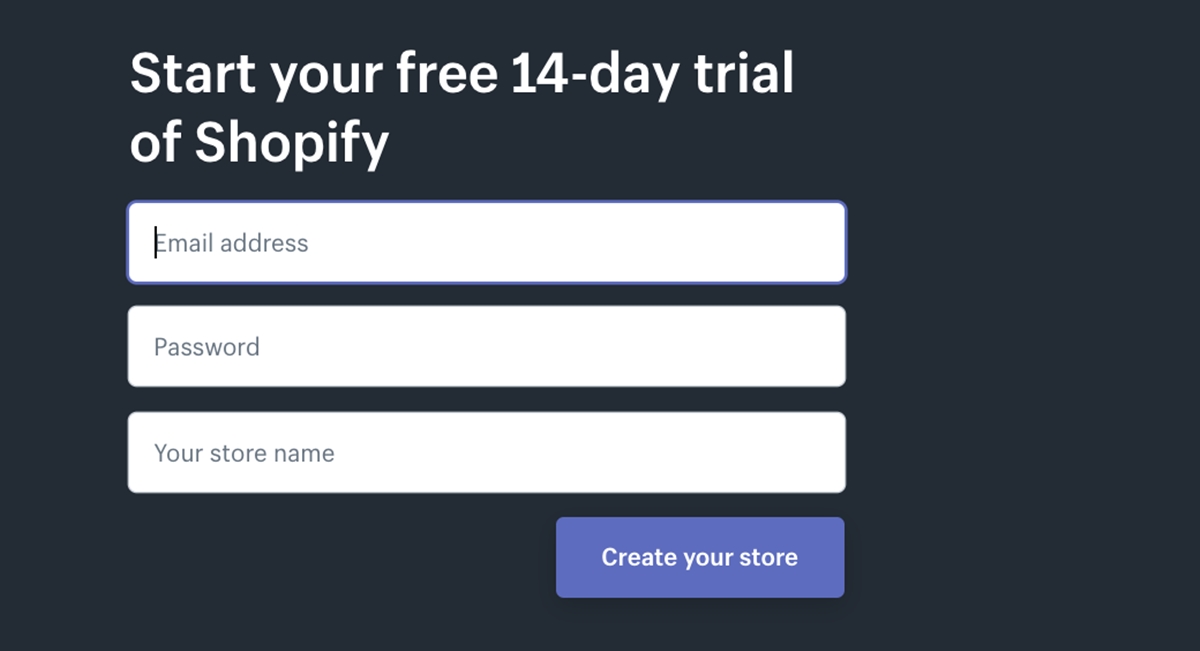Click the purple Create your store button
The width and height of the screenshot is (1200, 651).
coord(700,557)
